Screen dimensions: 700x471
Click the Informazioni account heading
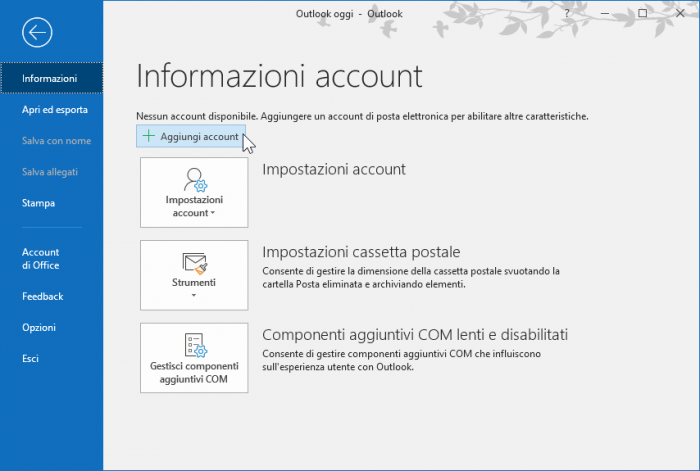(279, 76)
